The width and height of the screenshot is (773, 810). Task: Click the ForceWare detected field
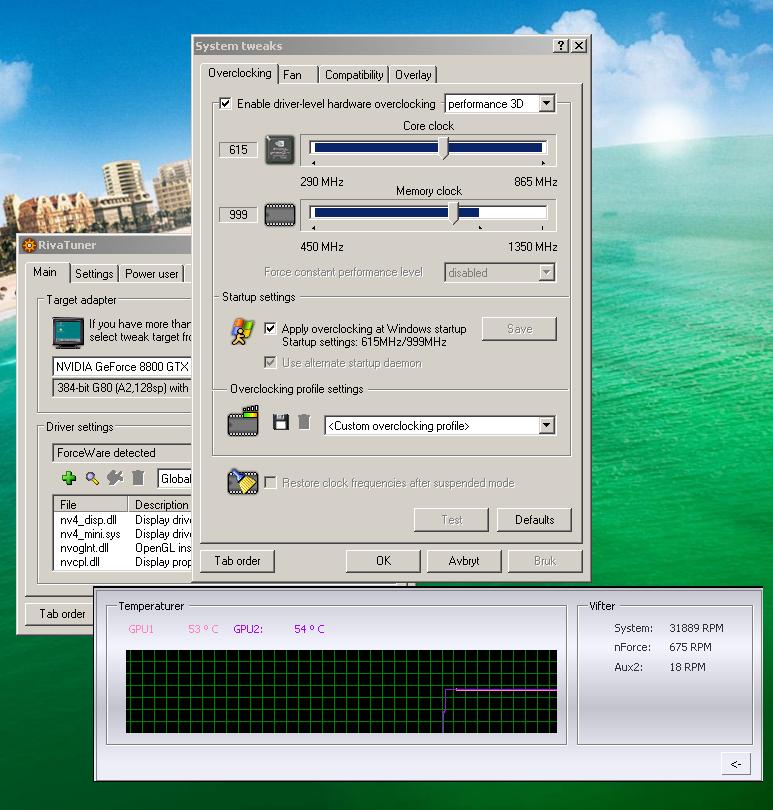point(122,453)
